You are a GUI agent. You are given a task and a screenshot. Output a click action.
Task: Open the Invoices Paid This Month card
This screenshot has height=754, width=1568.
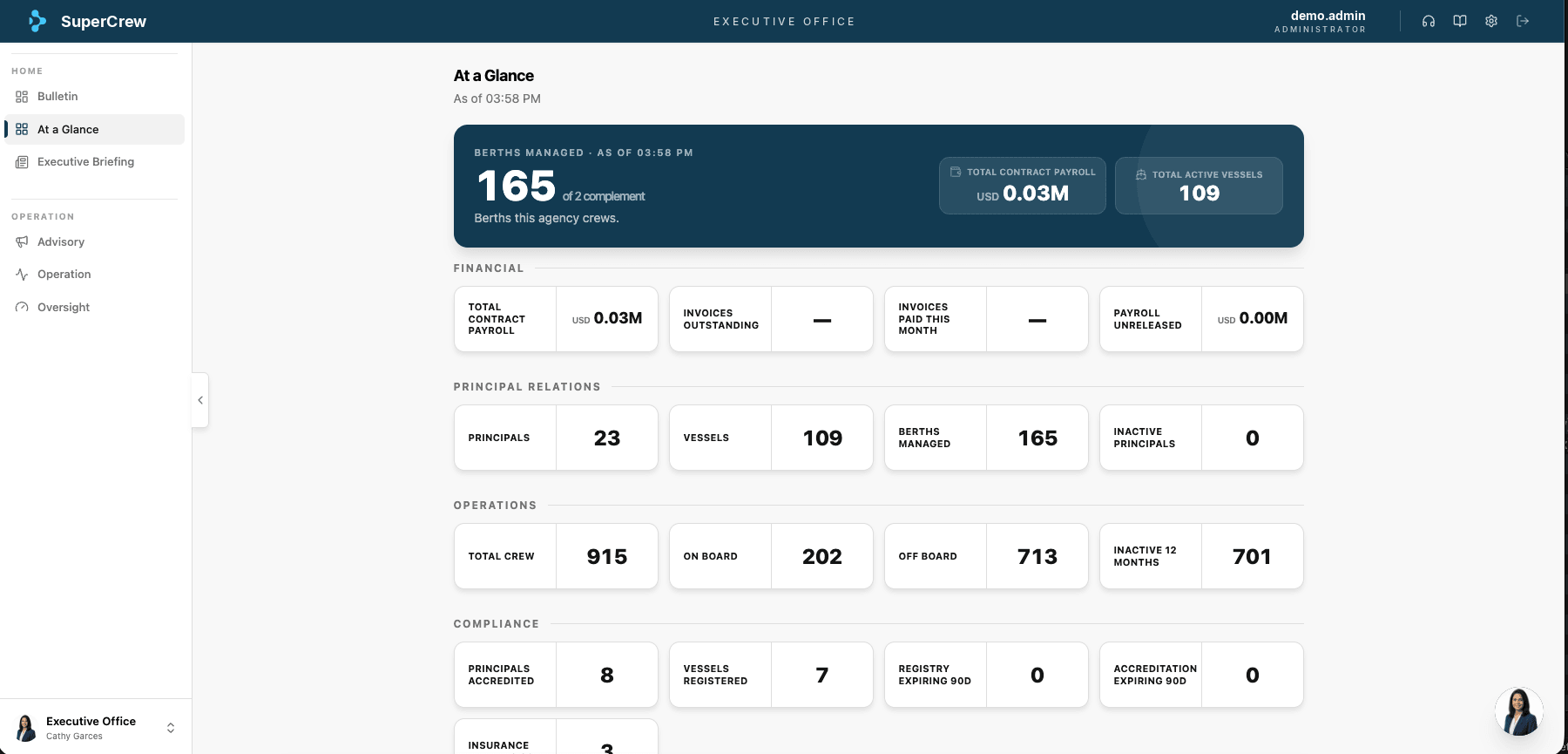pyautogui.click(x=986, y=319)
